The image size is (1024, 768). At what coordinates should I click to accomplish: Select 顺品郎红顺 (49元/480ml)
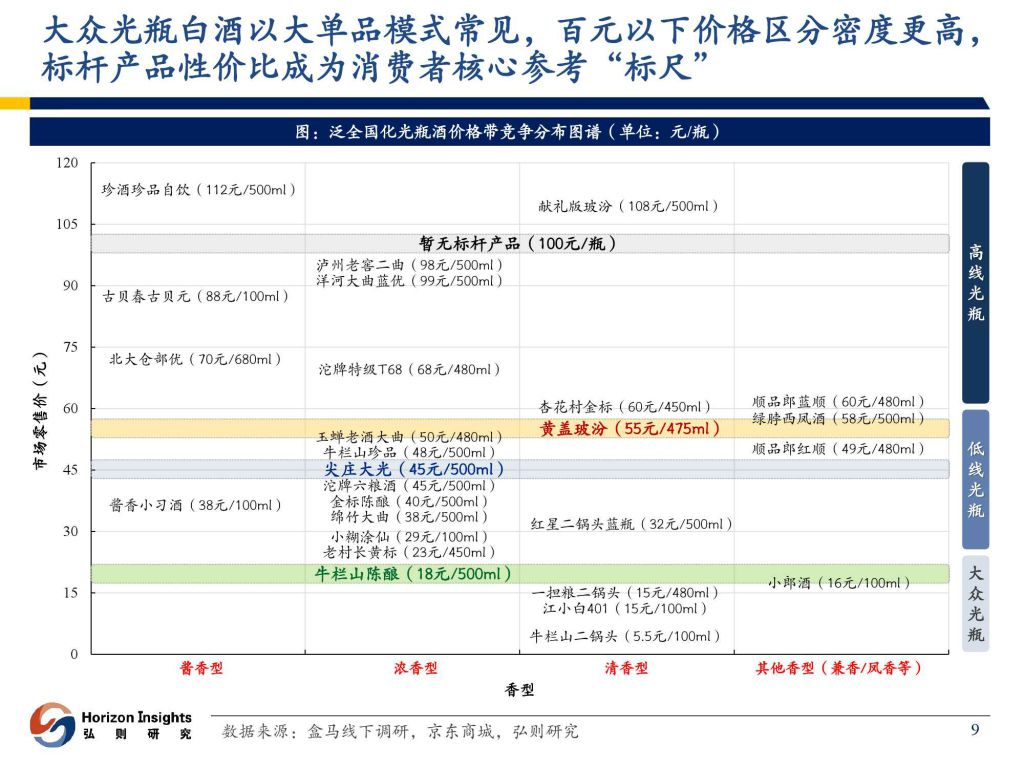coord(839,449)
